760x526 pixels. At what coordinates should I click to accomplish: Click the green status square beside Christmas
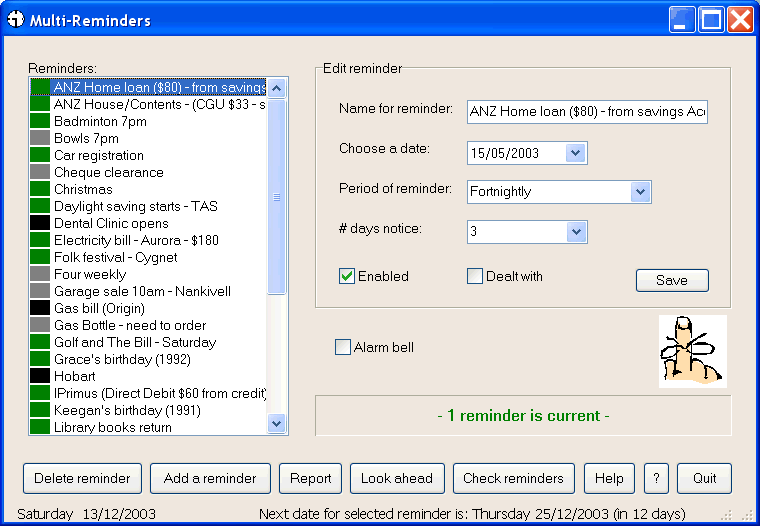[40, 189]
